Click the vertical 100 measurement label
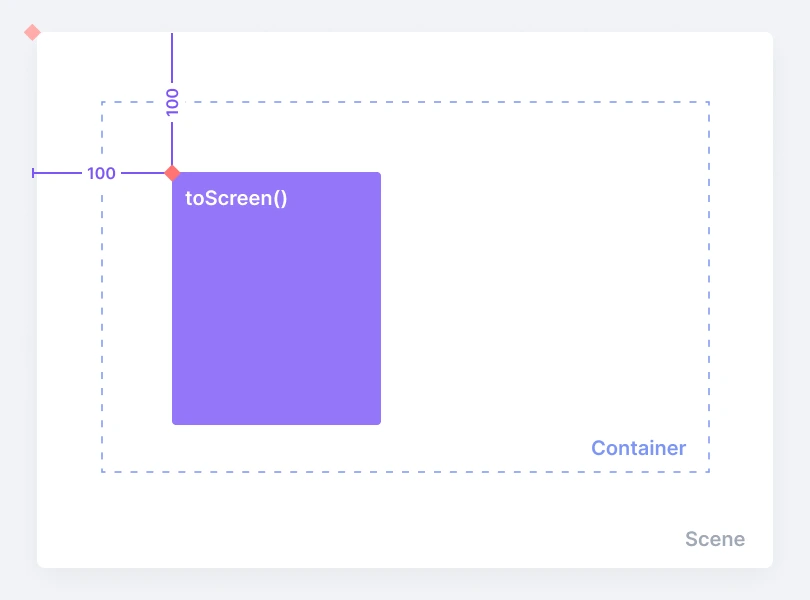The height and width of the screenshot is (600, 810). tap(173, 102)
